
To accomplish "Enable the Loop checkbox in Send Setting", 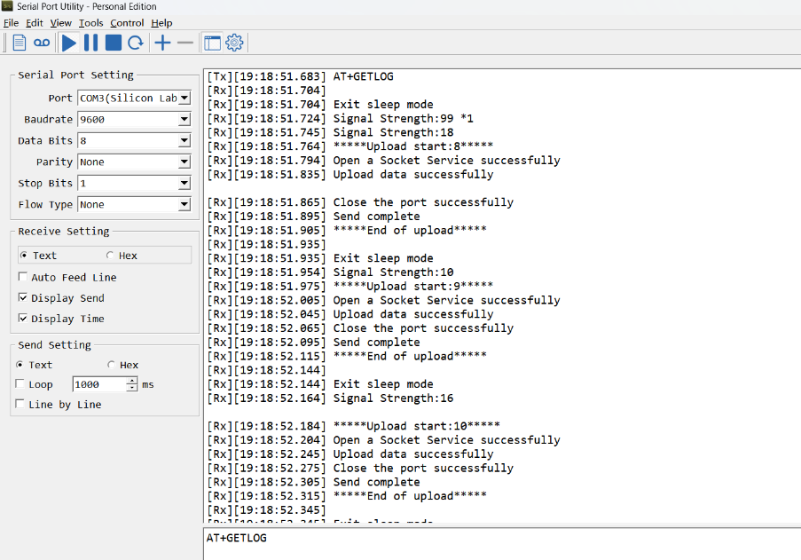I will (x=20, y=384).
